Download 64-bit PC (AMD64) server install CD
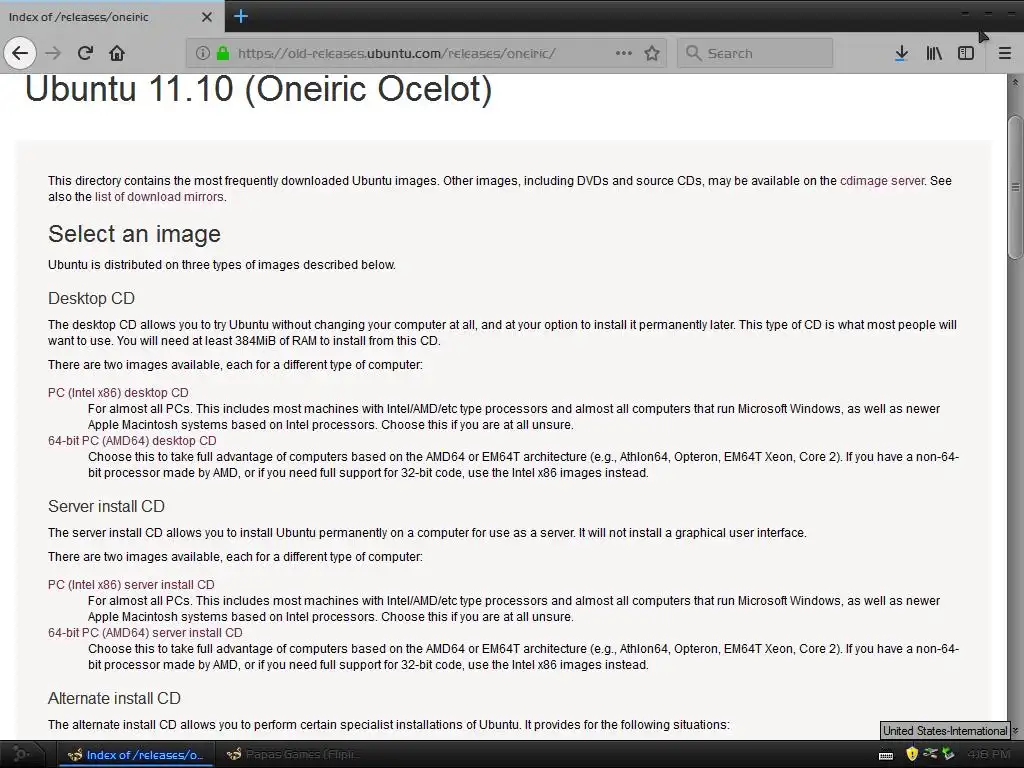1024x768 pixels. [x=145, y=633]
